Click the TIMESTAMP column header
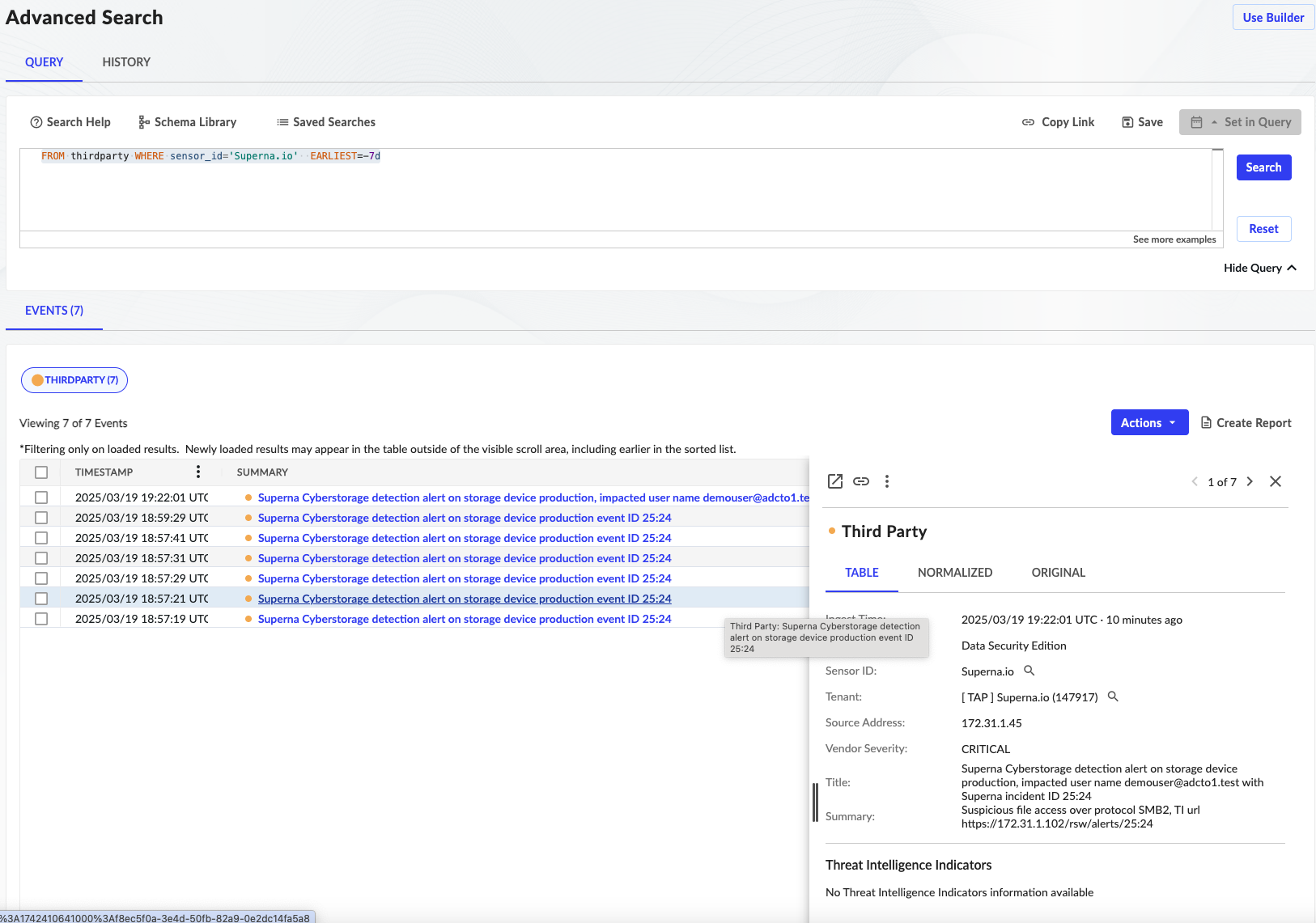The width and height of the screenshot is (1316, 923). click(x=104, y=472)
